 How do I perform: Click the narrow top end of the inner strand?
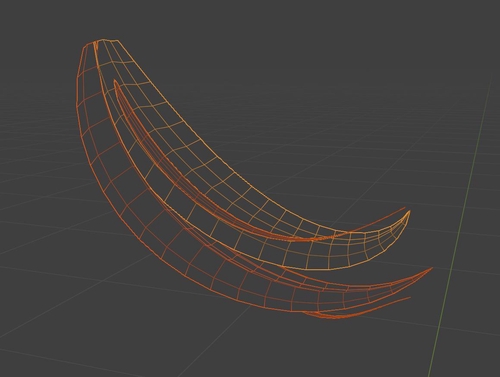pos(115,82)
